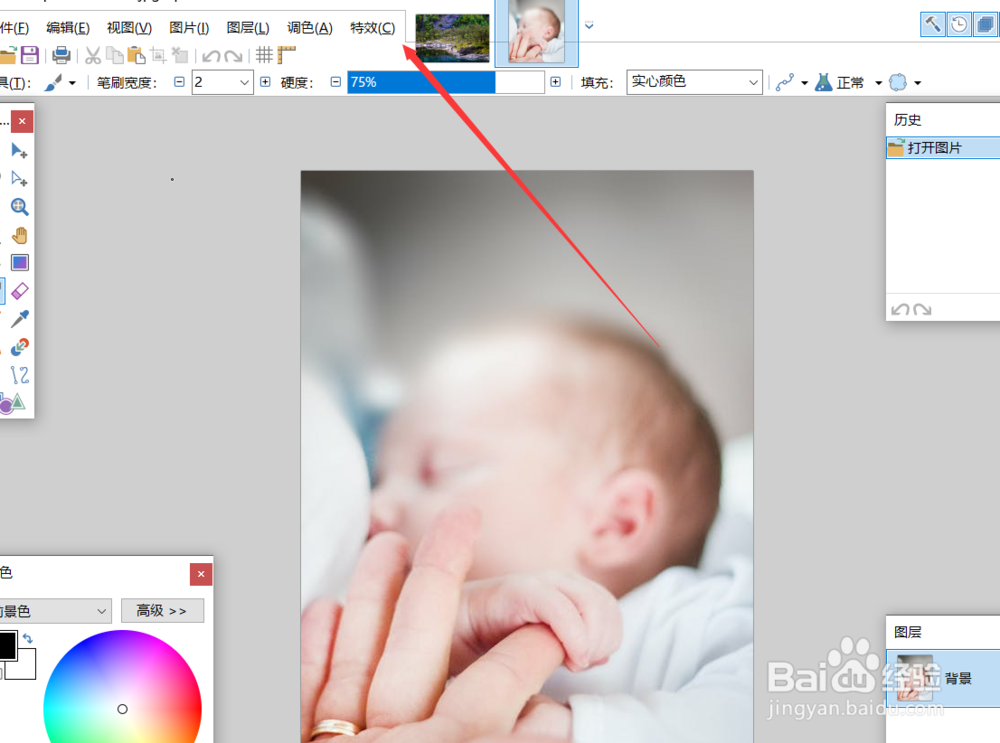
Task: Expand the curve mode dropdown arrow
Action: pos(804,83)
